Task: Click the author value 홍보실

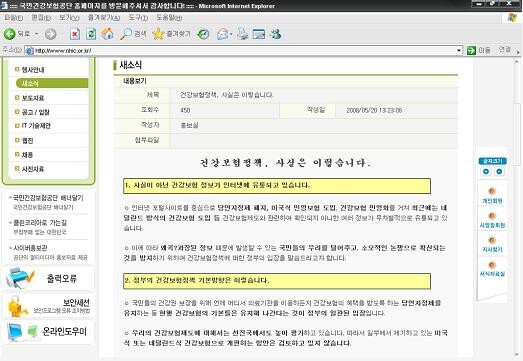Action: point(189,125)
